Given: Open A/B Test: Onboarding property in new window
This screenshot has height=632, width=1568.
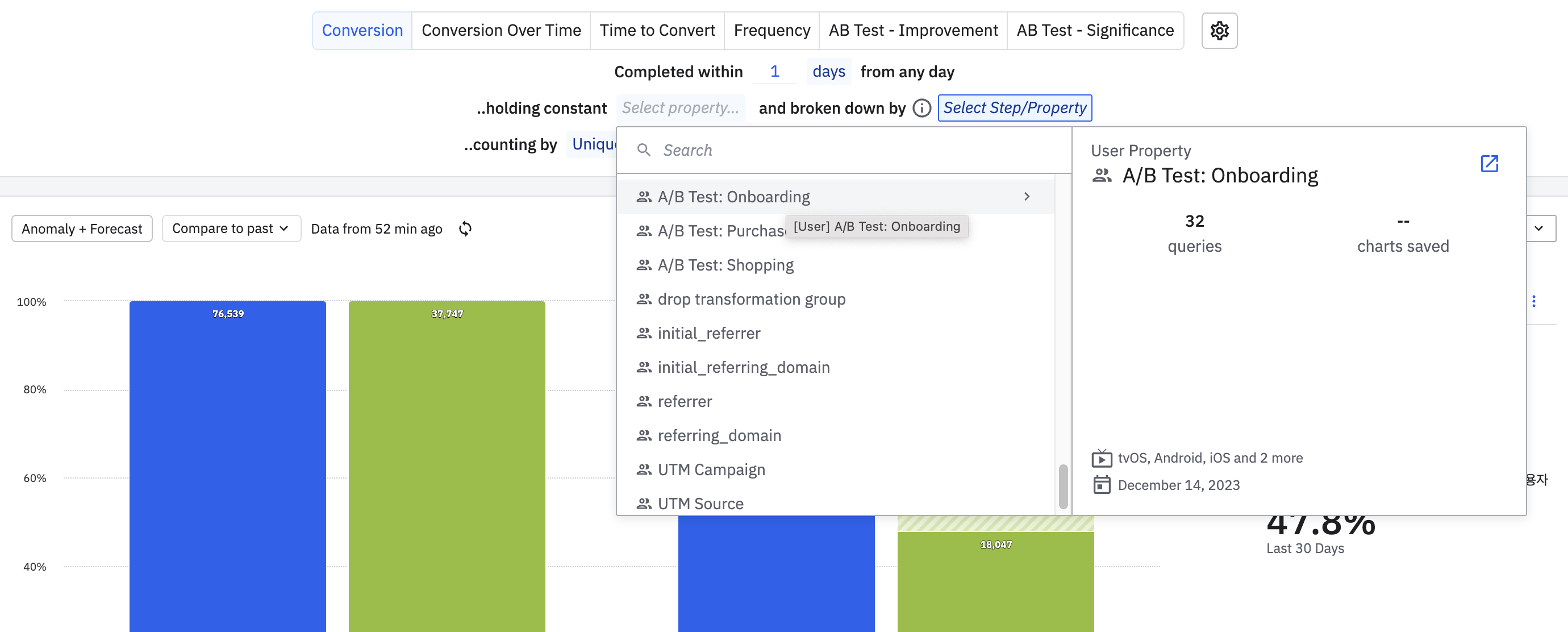Looking at the screenshot, I should pyautogui.click(x=1489, y=163).
